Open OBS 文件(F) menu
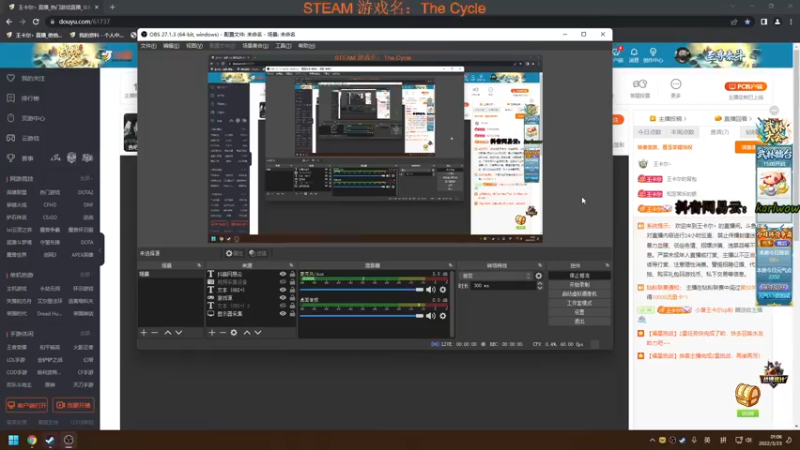This screenshot has width=800, height=450. (148, 46)
